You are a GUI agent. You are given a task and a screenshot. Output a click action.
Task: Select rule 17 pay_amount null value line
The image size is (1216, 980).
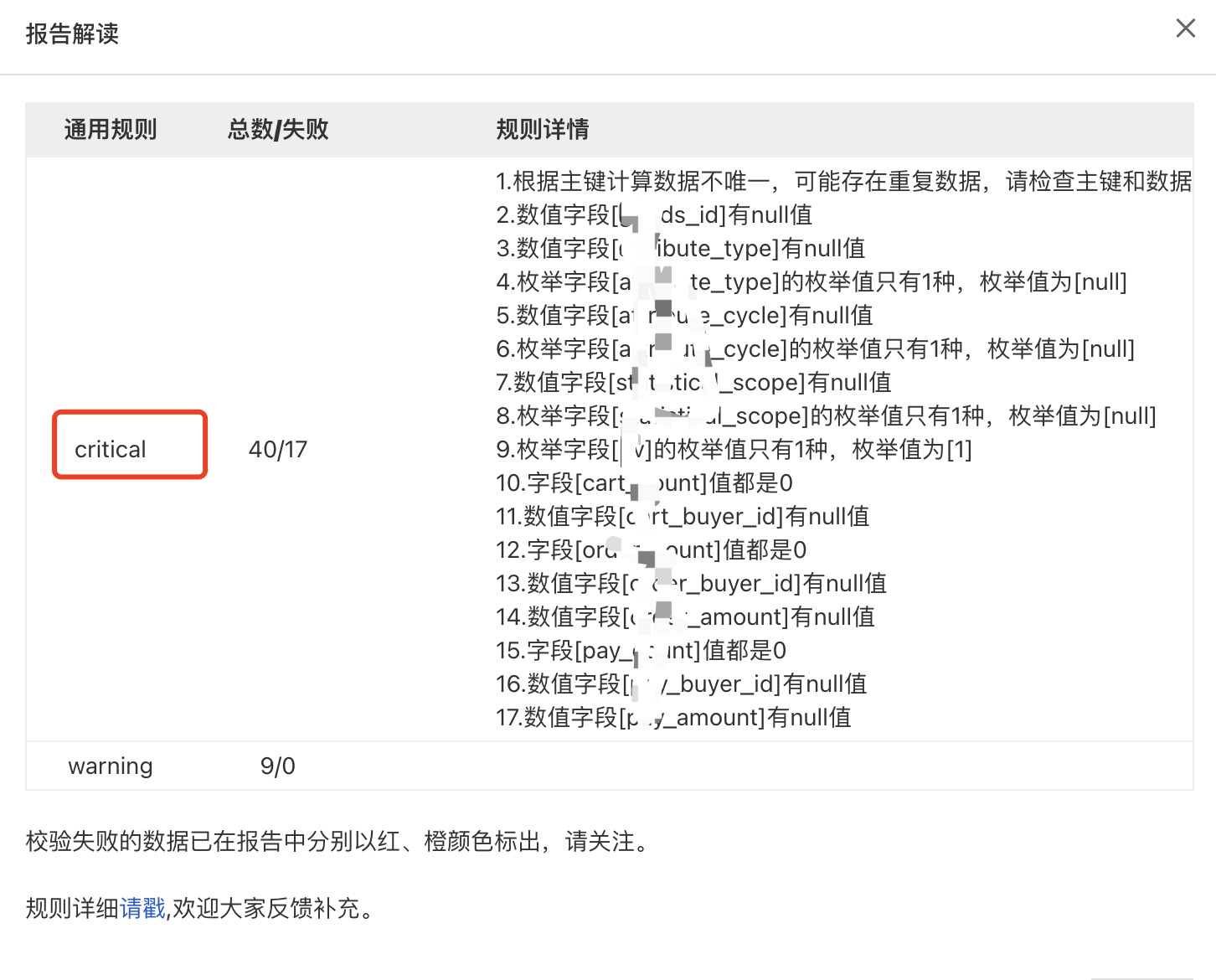click(x=674, y=717)
